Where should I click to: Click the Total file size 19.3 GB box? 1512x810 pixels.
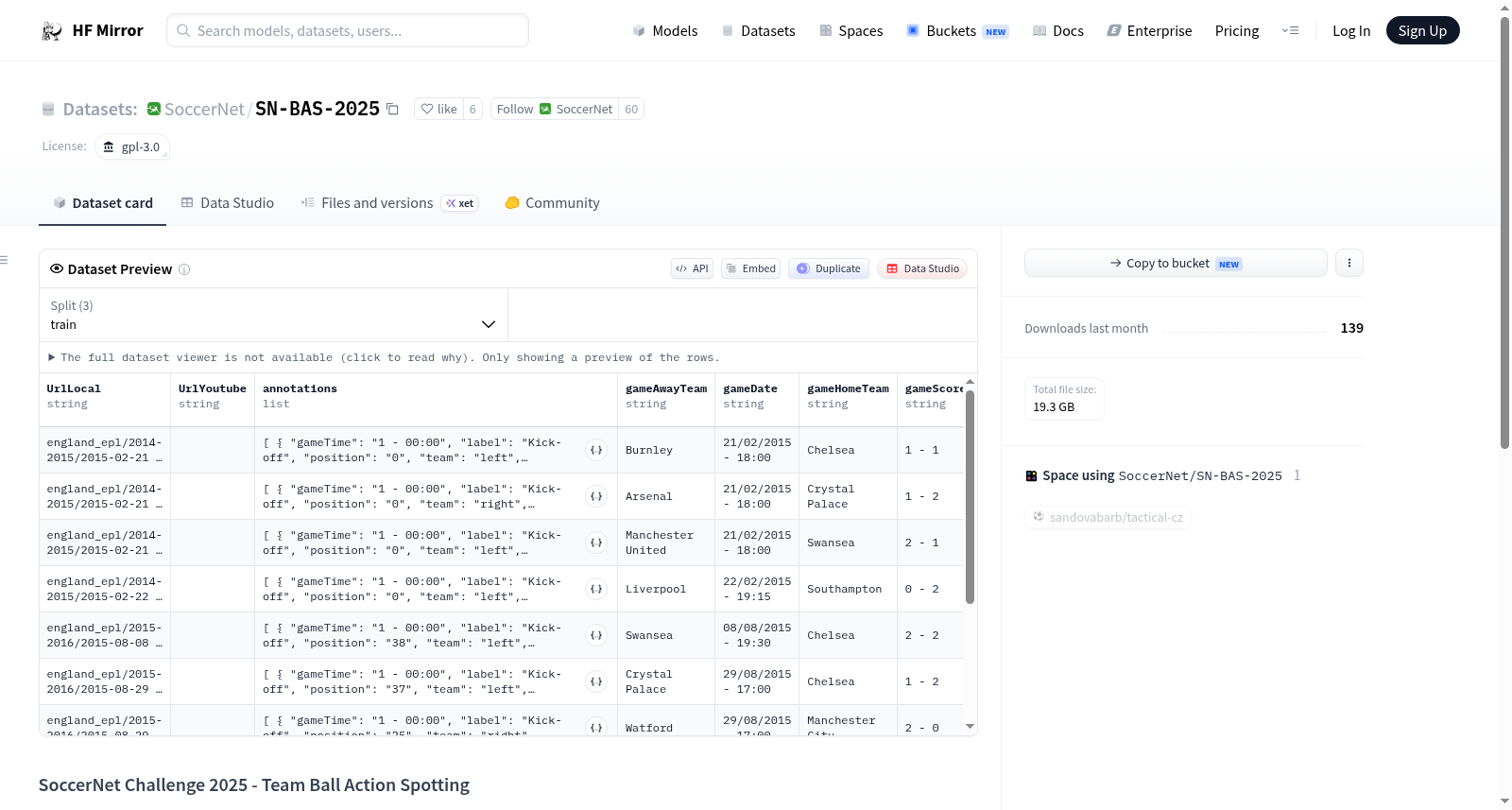[1064, 398]
